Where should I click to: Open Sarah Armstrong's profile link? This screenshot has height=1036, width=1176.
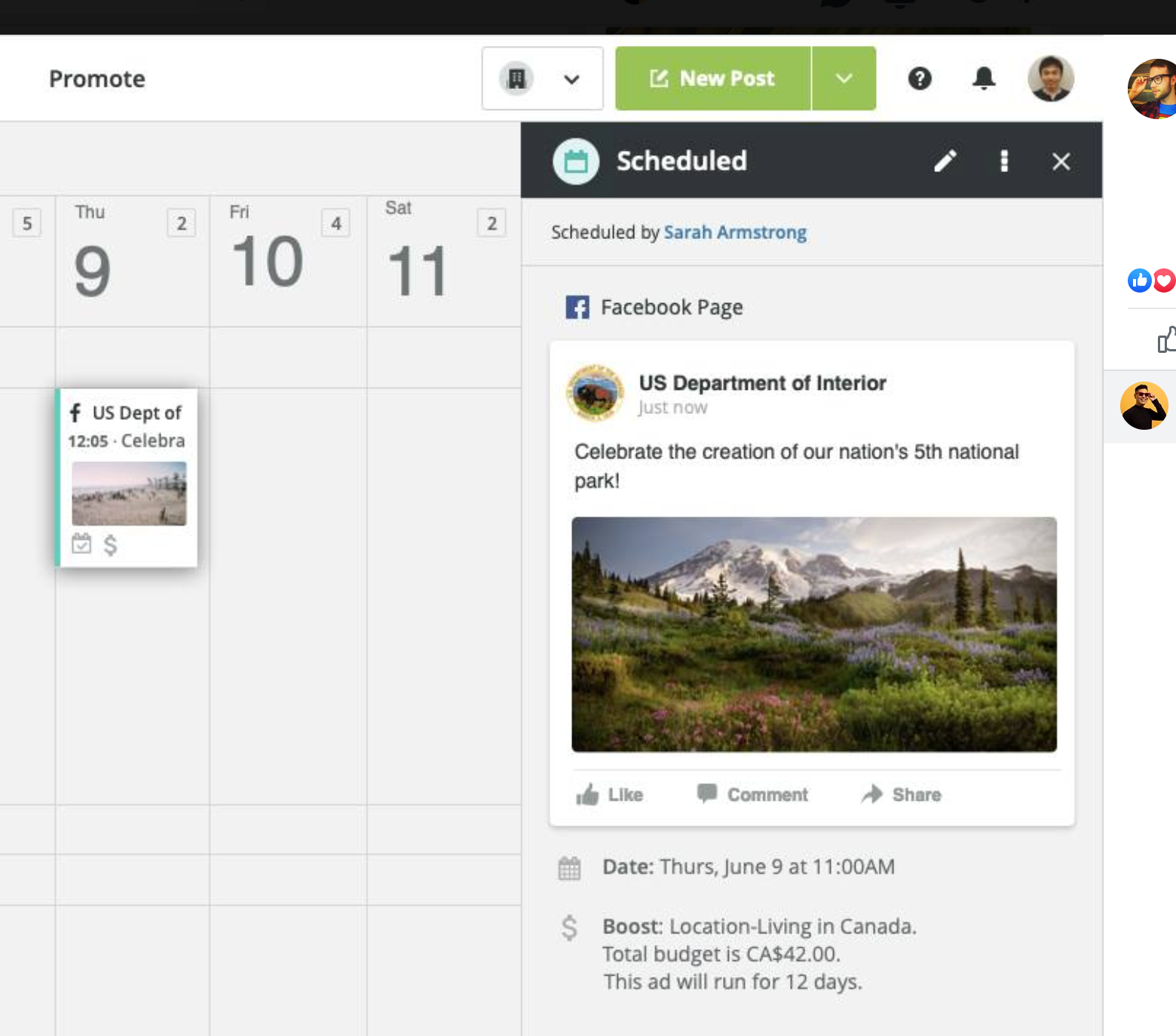[735, 232]
